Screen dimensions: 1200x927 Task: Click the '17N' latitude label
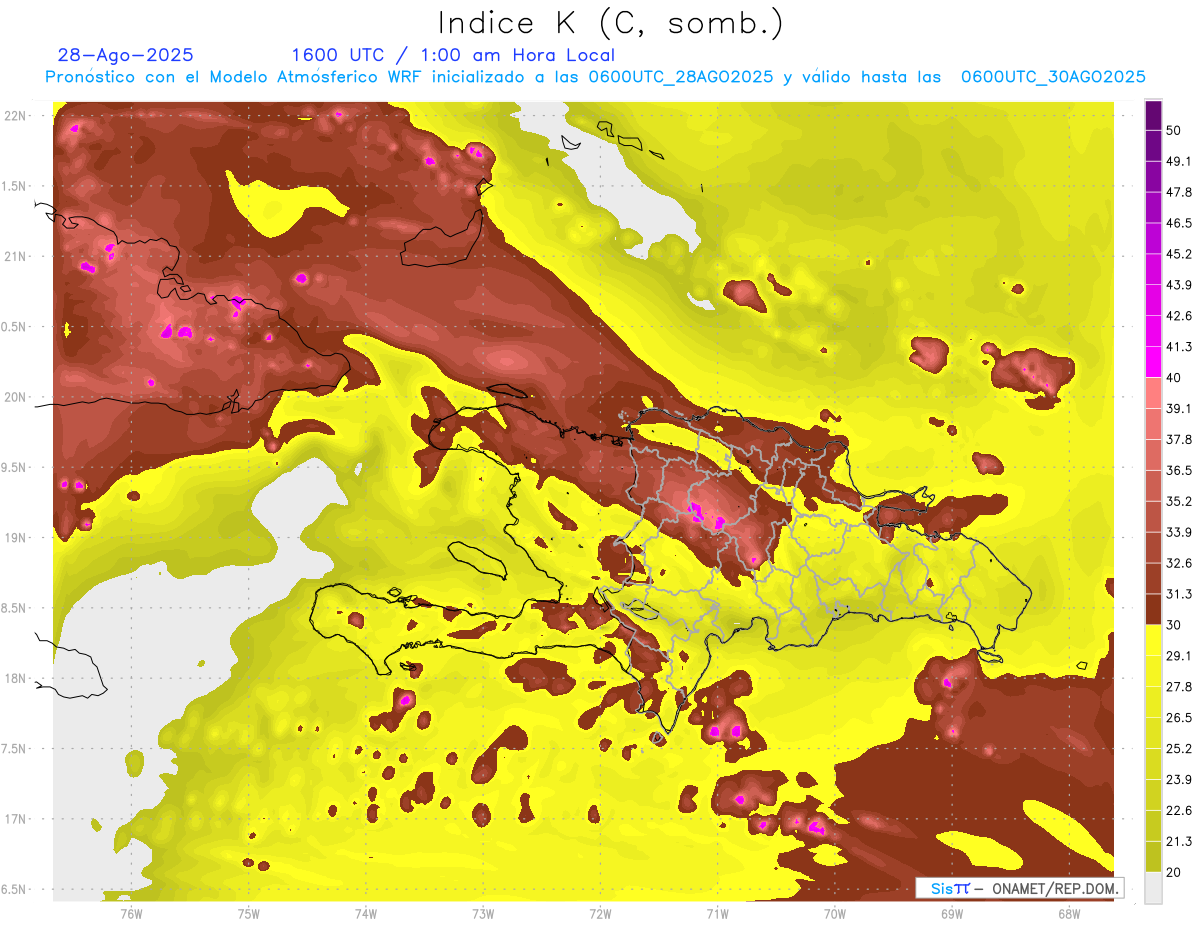[x=15, y=819]
